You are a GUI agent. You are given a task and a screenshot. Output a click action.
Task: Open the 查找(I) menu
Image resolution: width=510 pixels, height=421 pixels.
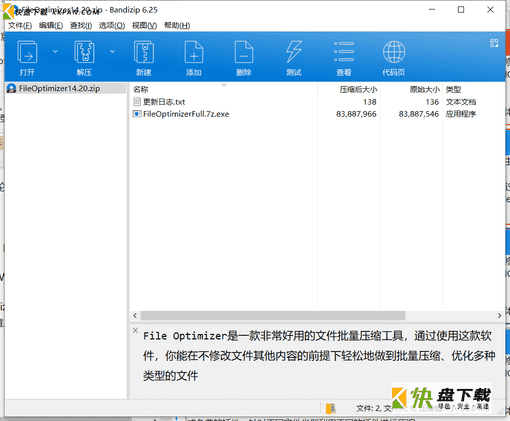click(x=81, y=26)
